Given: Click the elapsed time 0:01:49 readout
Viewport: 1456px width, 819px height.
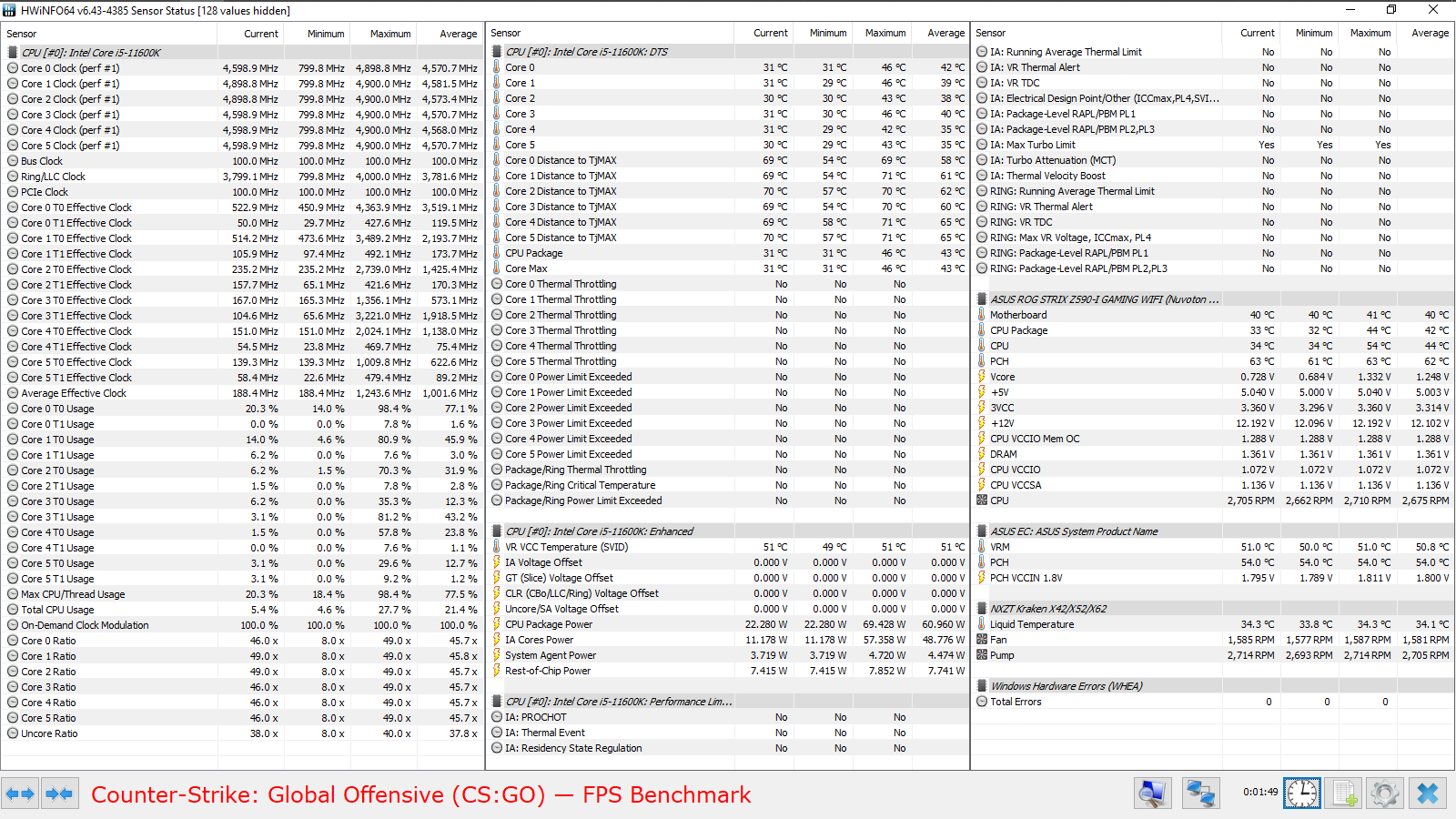Looking at the screenshot, I should tap(1260, 792).
